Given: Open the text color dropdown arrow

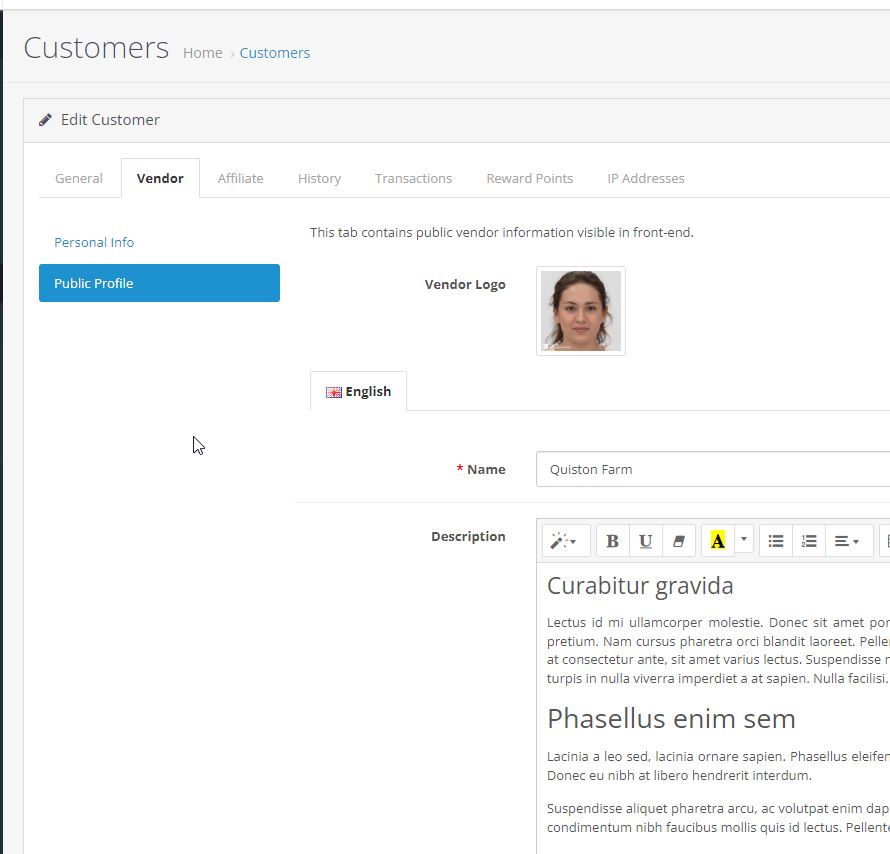Looking at the screenshot, I should 744,540.
